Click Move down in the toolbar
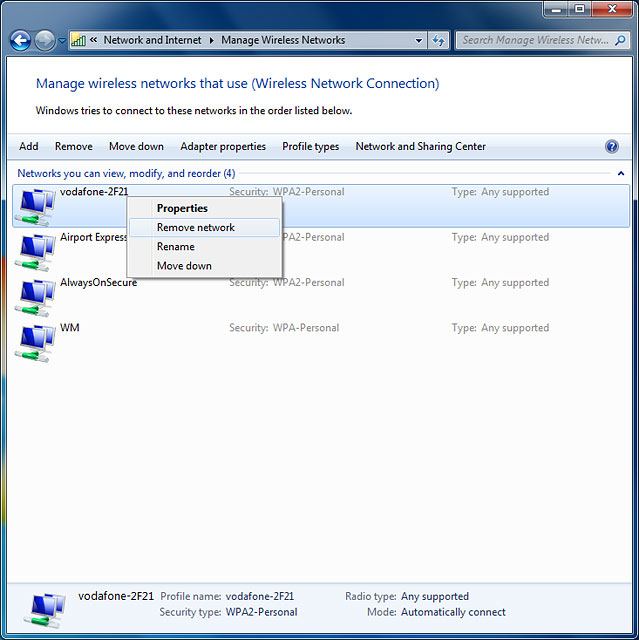639x640 pixels. [x=136, y=147]
